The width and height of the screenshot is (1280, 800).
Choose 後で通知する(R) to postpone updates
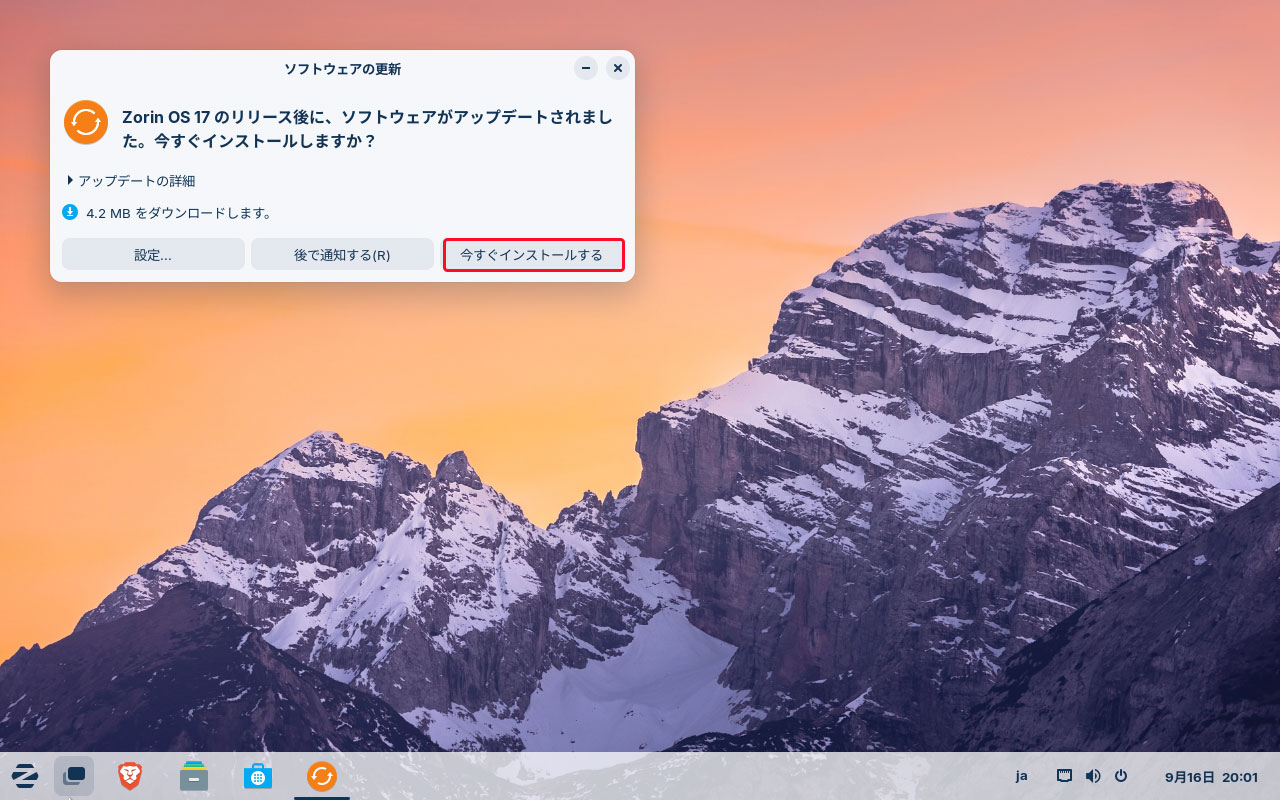click(x=342, y=255)
